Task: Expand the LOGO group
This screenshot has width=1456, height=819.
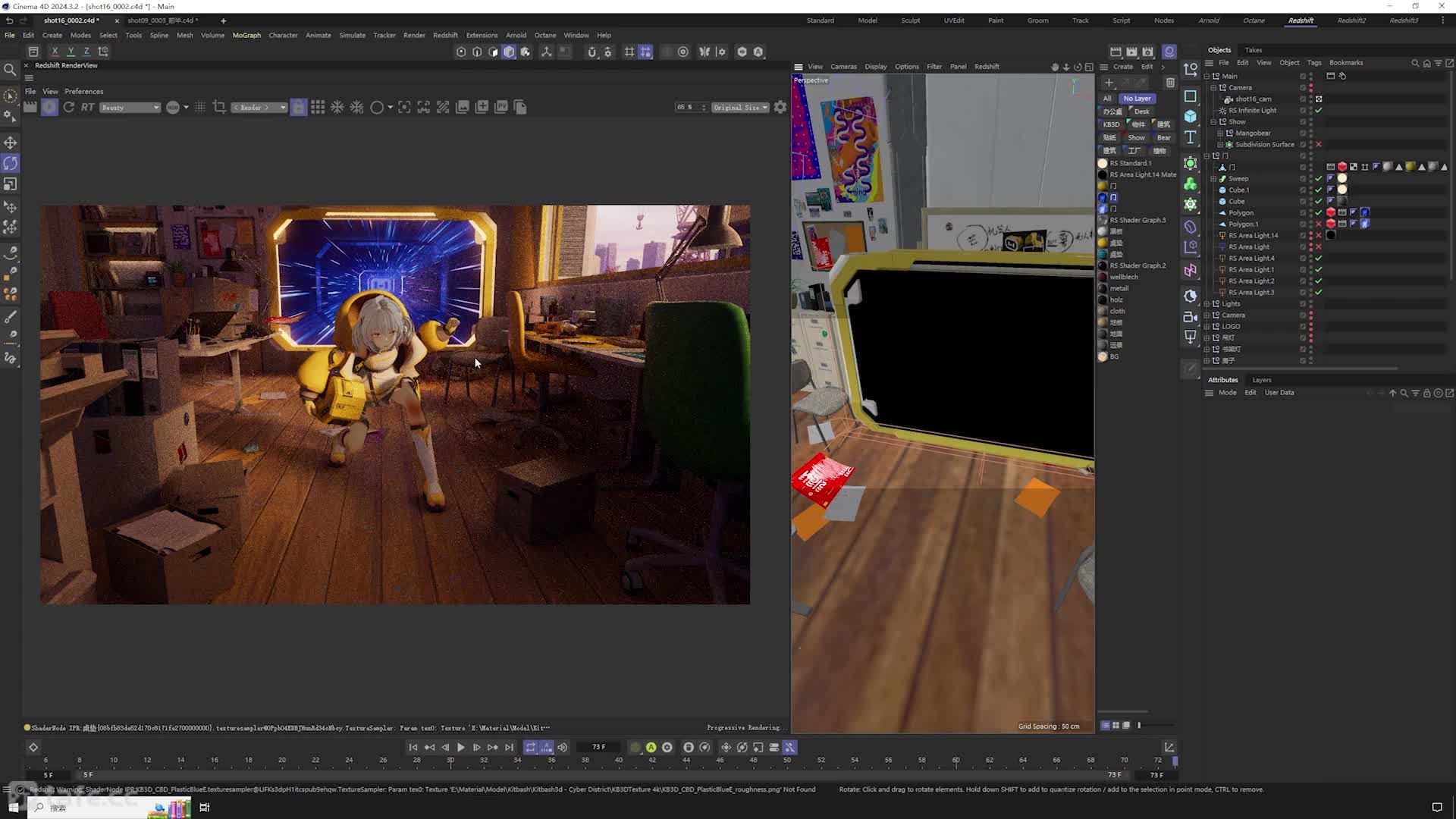Action: coord(1207,327)
